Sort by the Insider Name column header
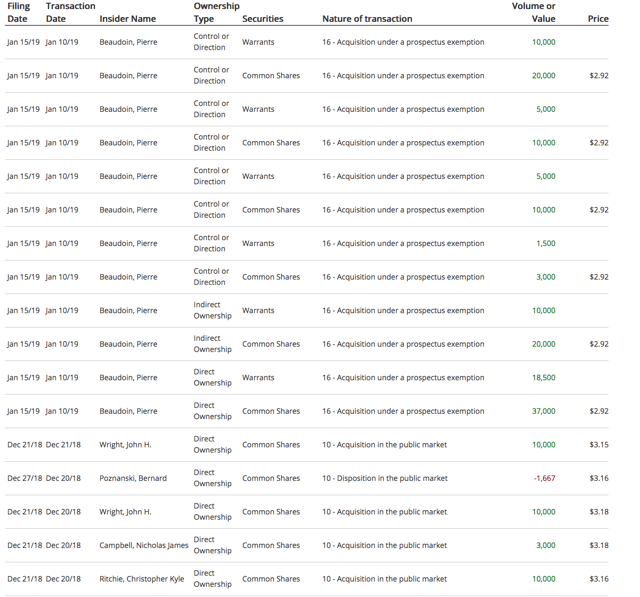This screenshot has height=597, width=640. click(x=127, y=19)
